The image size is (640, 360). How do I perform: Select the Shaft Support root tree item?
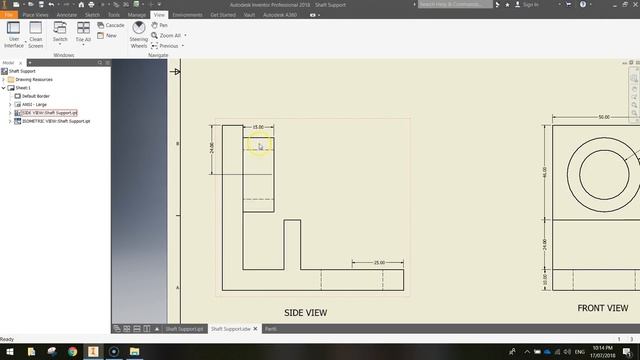click(x=22, y=71)
